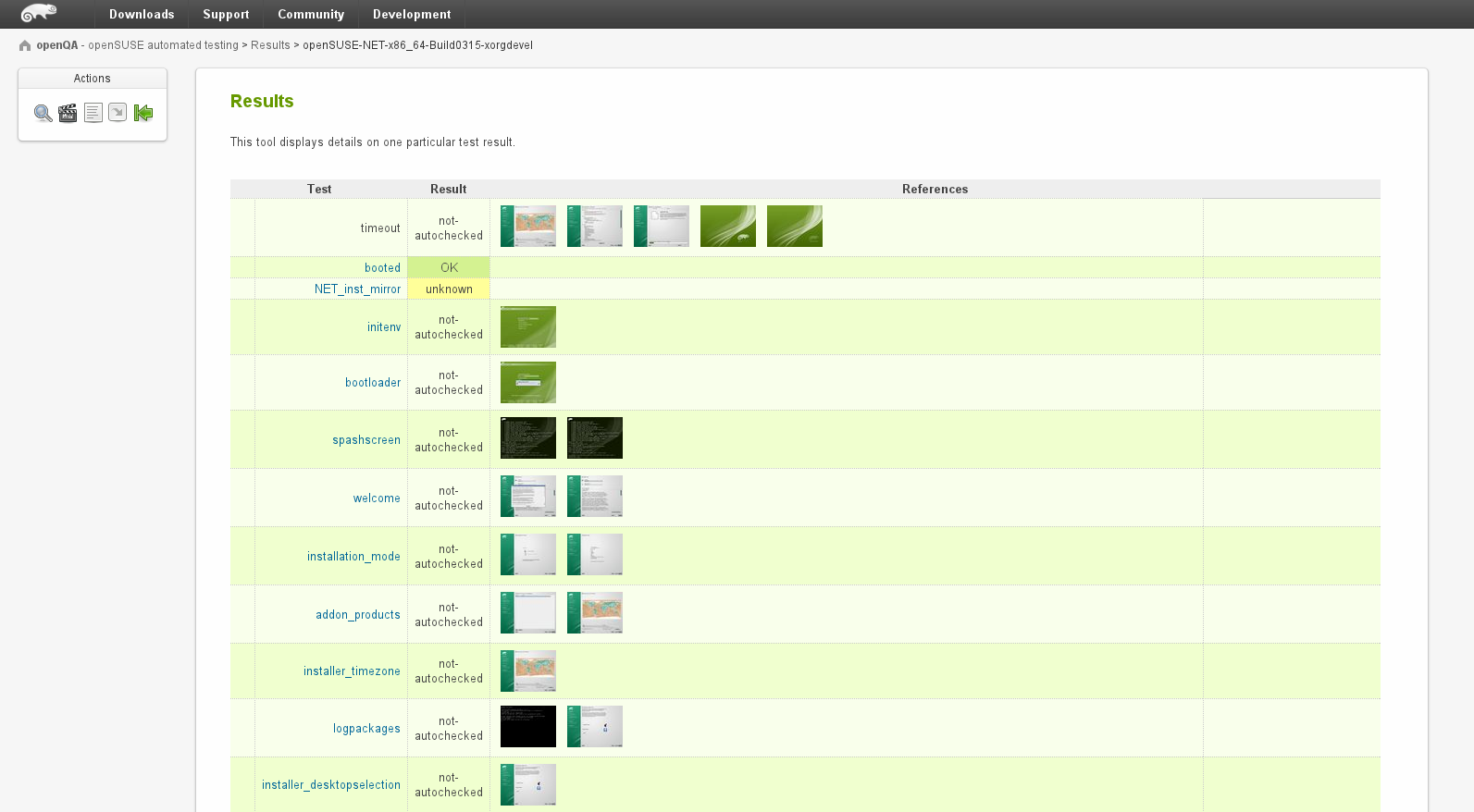Click the unknown result for NET_inst_mirror

pyautogui.click(x=449, y=289)
